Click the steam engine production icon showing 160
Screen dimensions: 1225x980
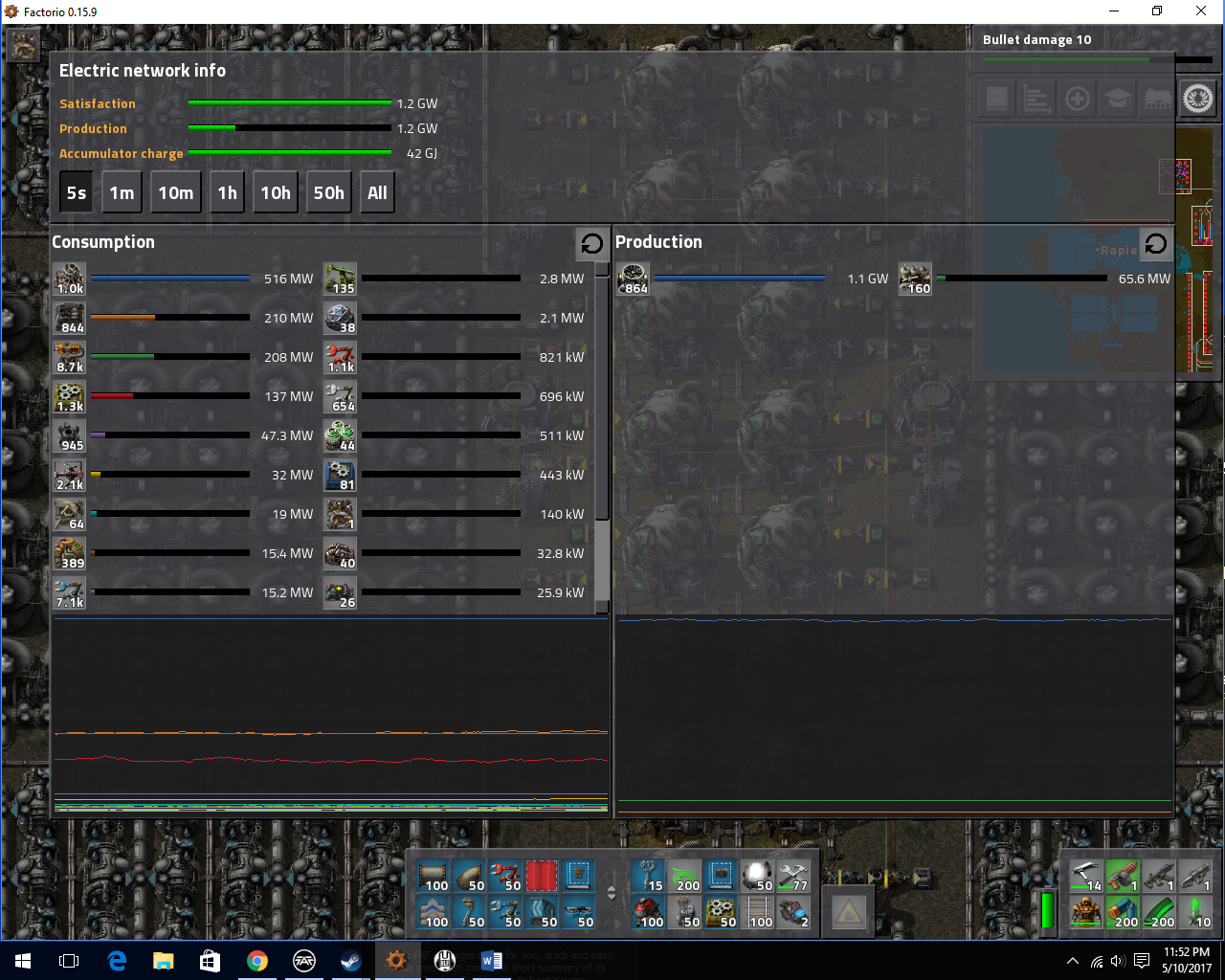tap(914, 278)
